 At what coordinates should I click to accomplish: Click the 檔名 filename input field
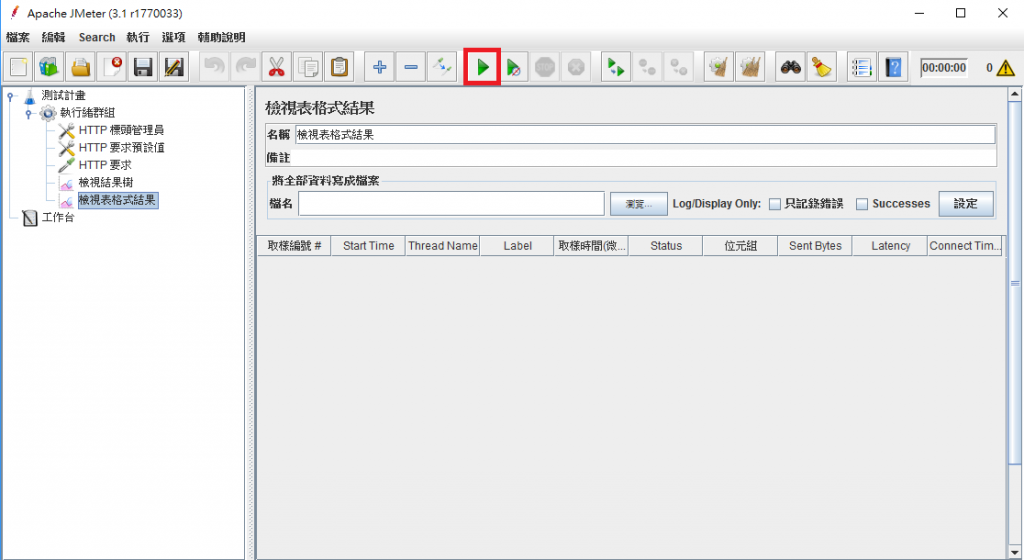point(451,204)
